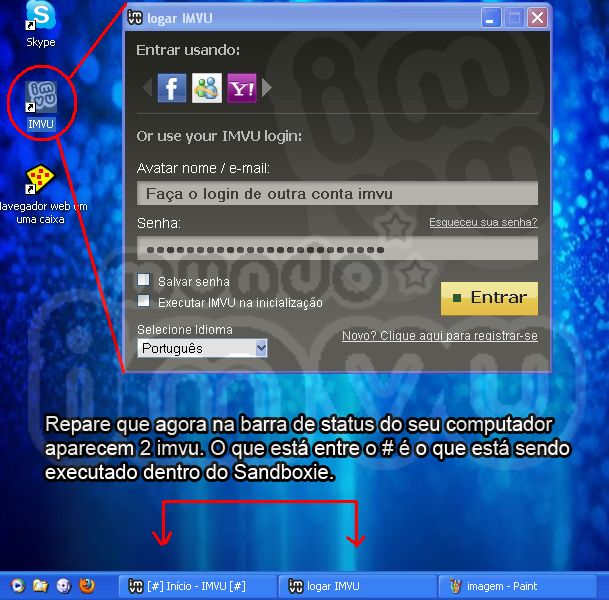Select the Skype desktop shortcut
609x600 pixels.
(41, 24)
